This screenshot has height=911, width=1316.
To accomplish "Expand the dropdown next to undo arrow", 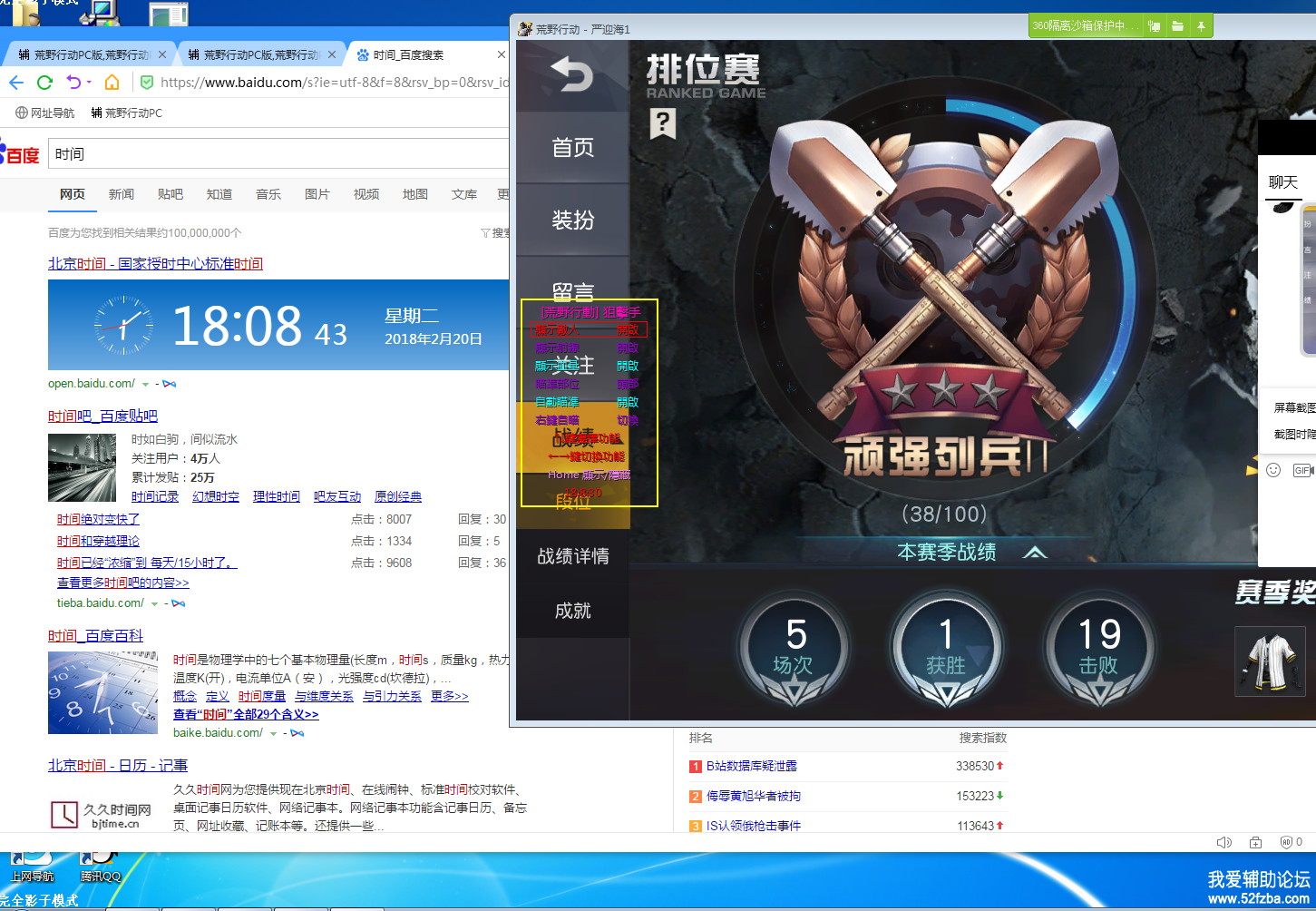I will (x=89, y=83).
